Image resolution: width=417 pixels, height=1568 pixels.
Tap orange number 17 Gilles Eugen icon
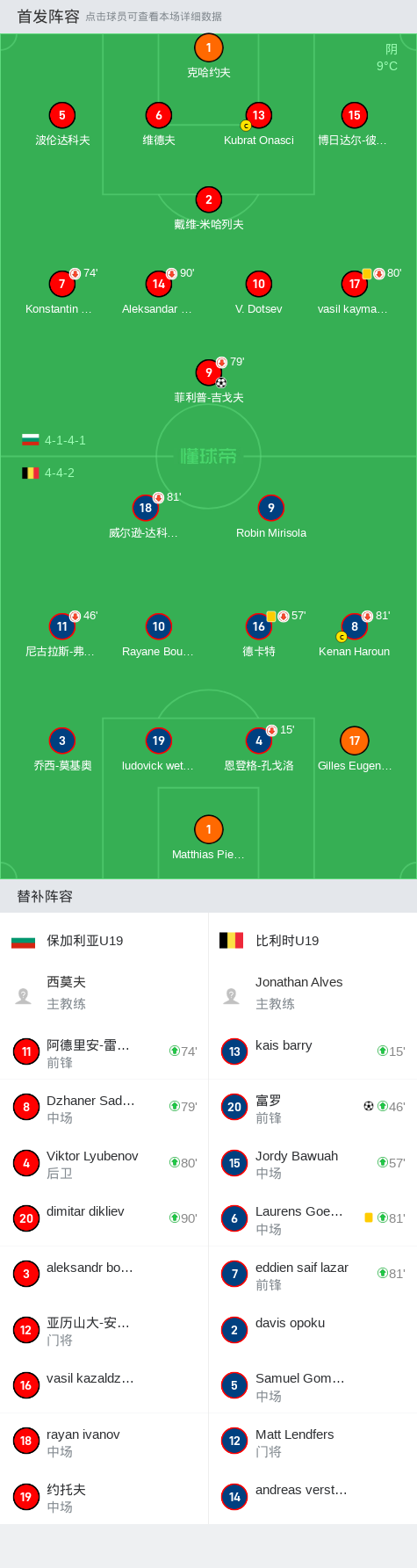[354, 741]
